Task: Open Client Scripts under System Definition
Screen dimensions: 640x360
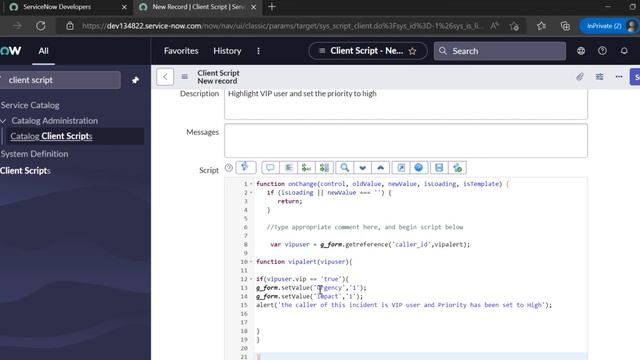Action: pyautogui.click(x=25, y=171)
